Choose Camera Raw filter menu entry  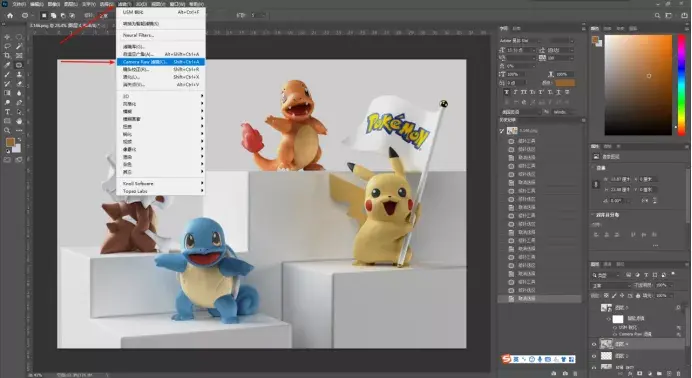[x=161, y=62]
